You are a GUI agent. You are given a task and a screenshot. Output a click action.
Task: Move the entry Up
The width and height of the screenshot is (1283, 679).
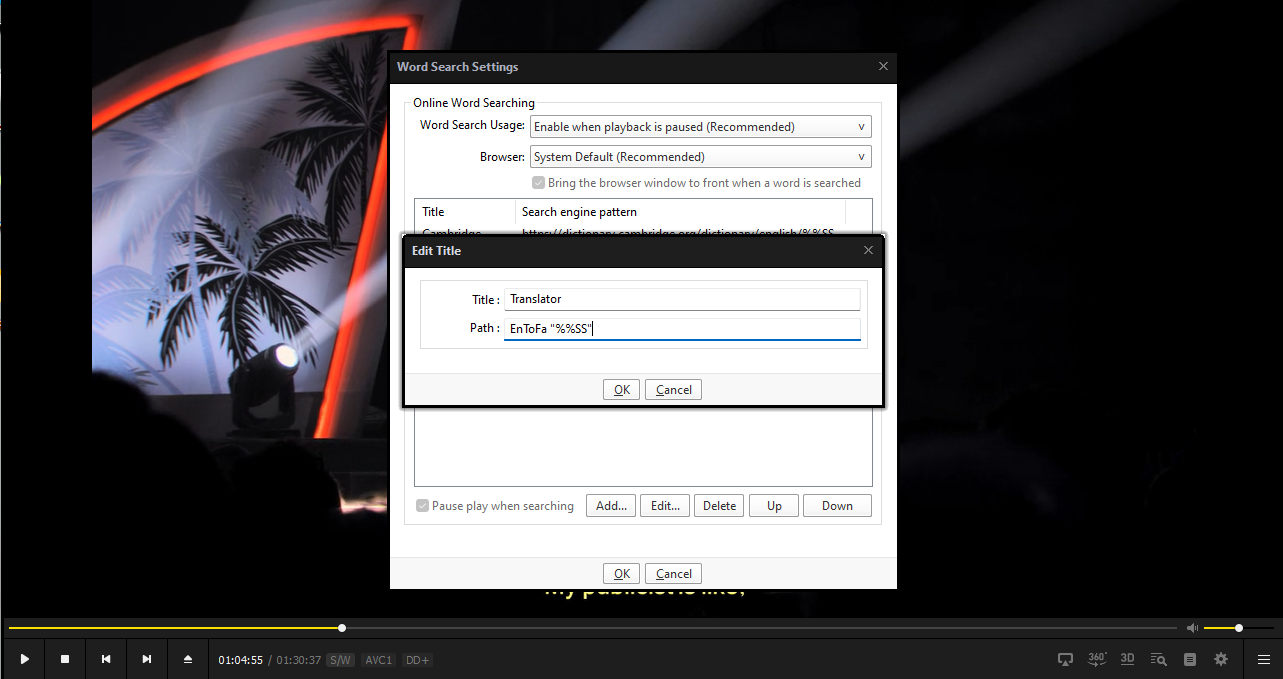(774, 506)
